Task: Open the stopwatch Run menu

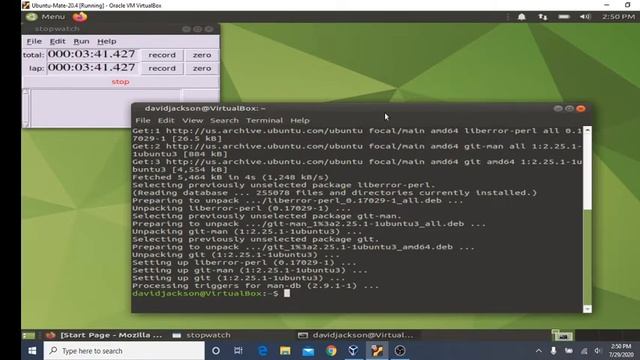Action: (81, 41)
